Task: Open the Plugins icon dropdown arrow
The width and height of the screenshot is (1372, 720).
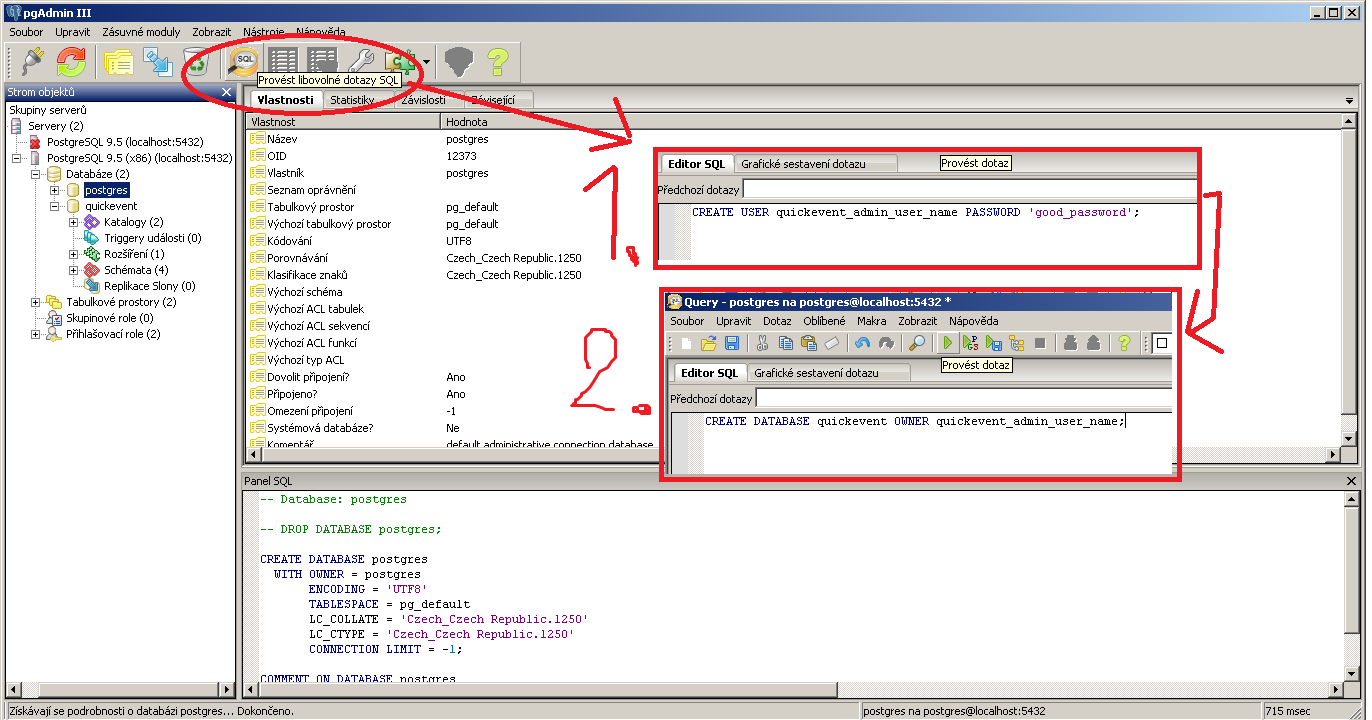Action: tap(426, 62)
